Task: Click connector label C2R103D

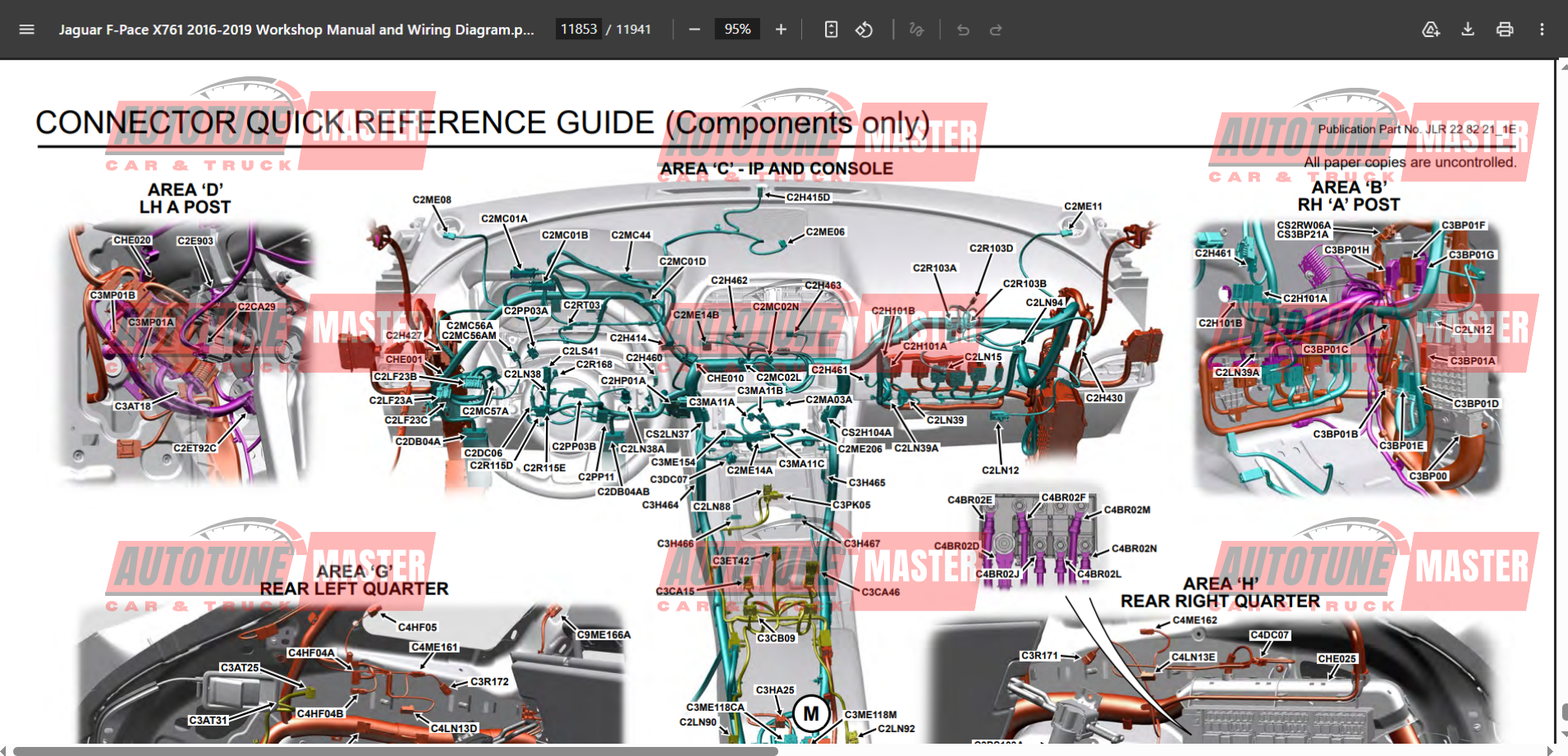Action: [991, 248]
